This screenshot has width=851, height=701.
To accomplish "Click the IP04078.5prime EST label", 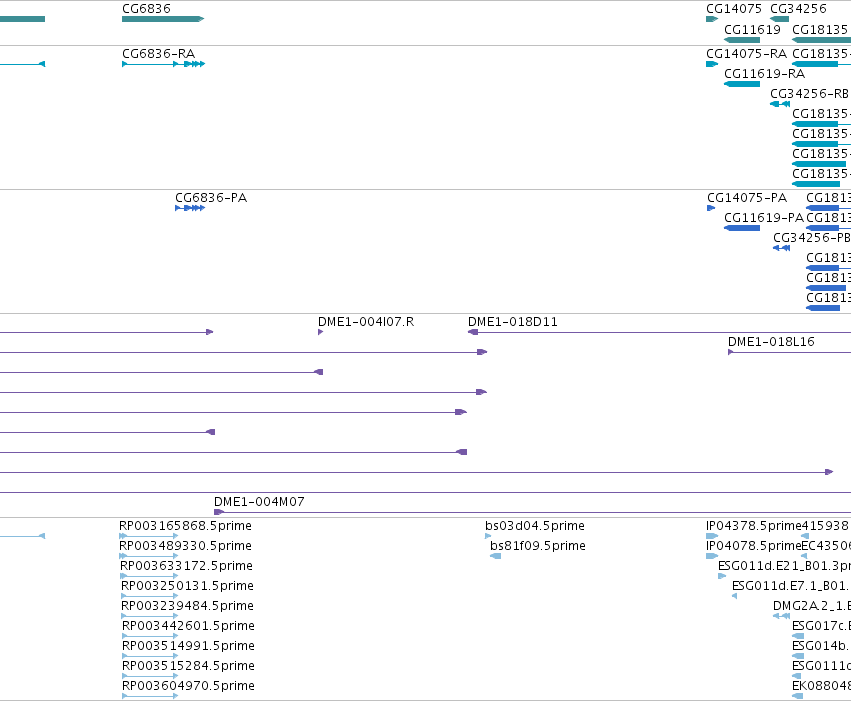I will click(753, 546).
